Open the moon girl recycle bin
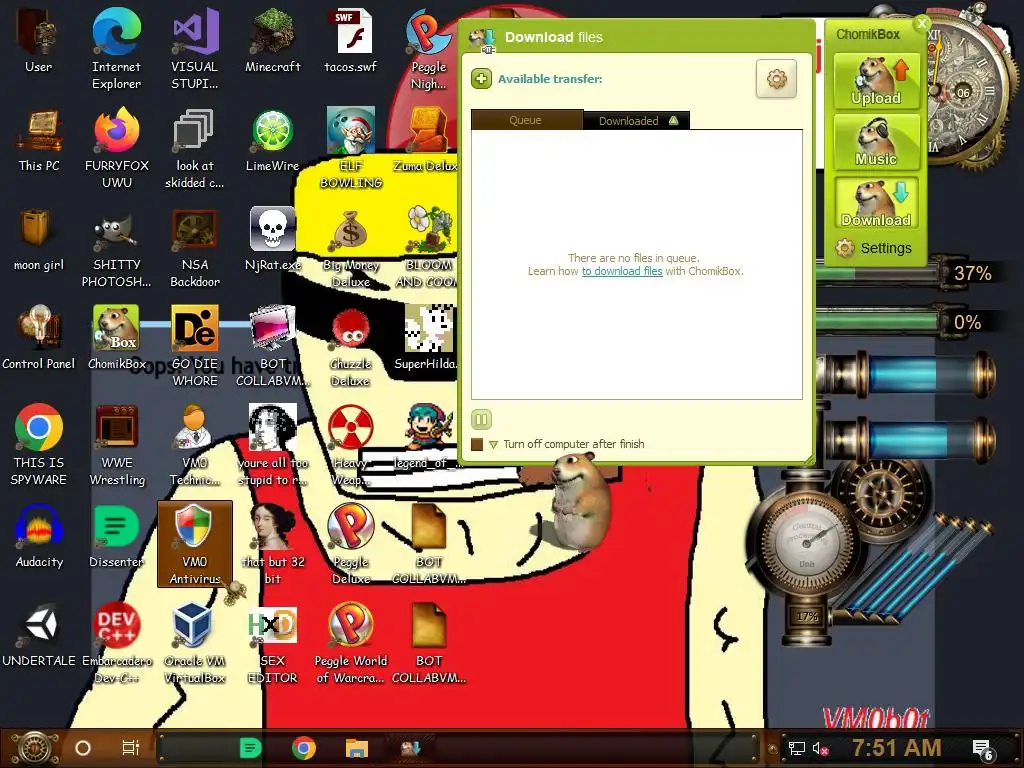Viewport: 1024px width, 768px height. point(39,239)
